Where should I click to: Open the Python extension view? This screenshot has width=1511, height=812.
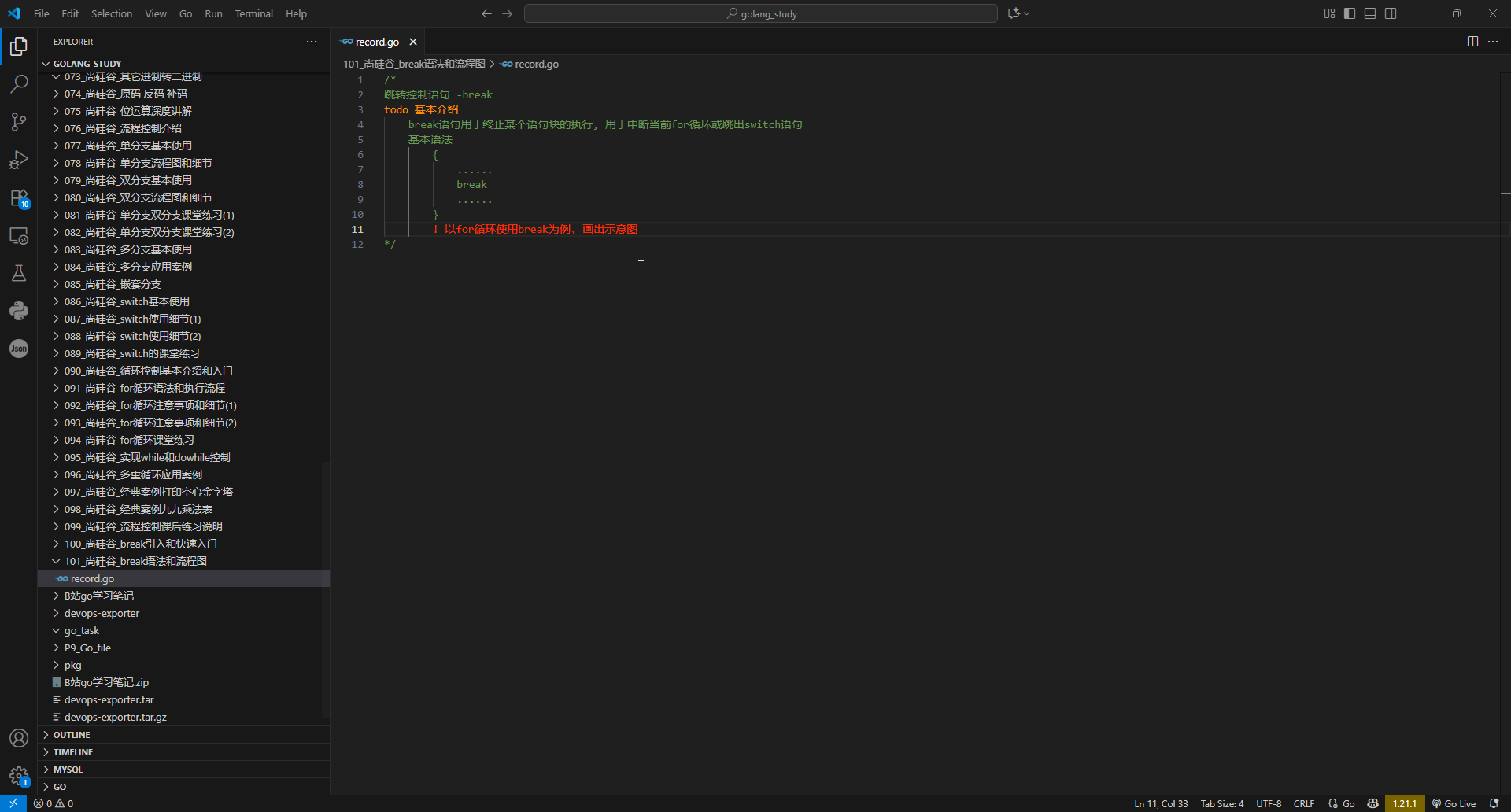[19, 311]
